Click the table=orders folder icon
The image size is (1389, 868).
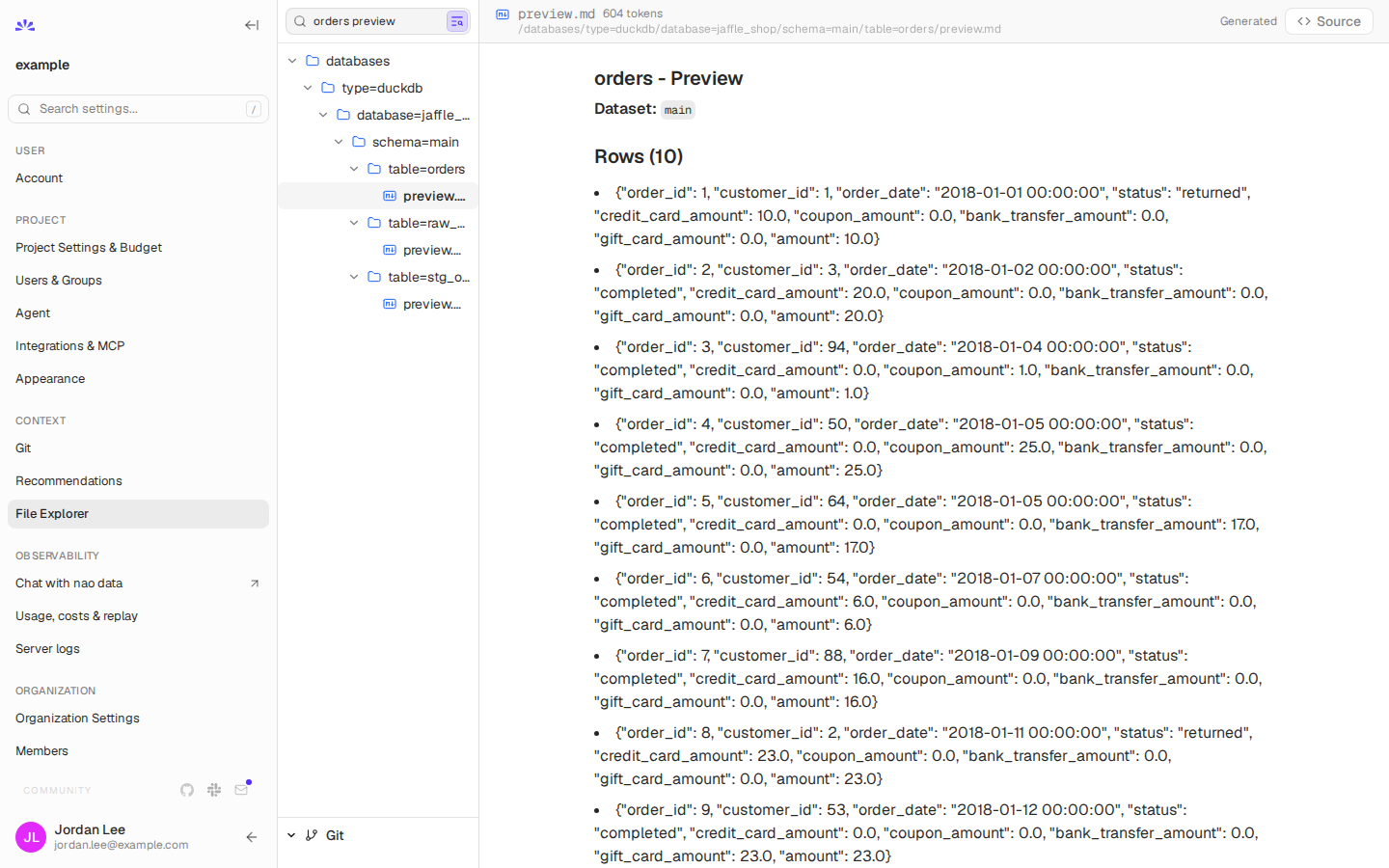374,169
